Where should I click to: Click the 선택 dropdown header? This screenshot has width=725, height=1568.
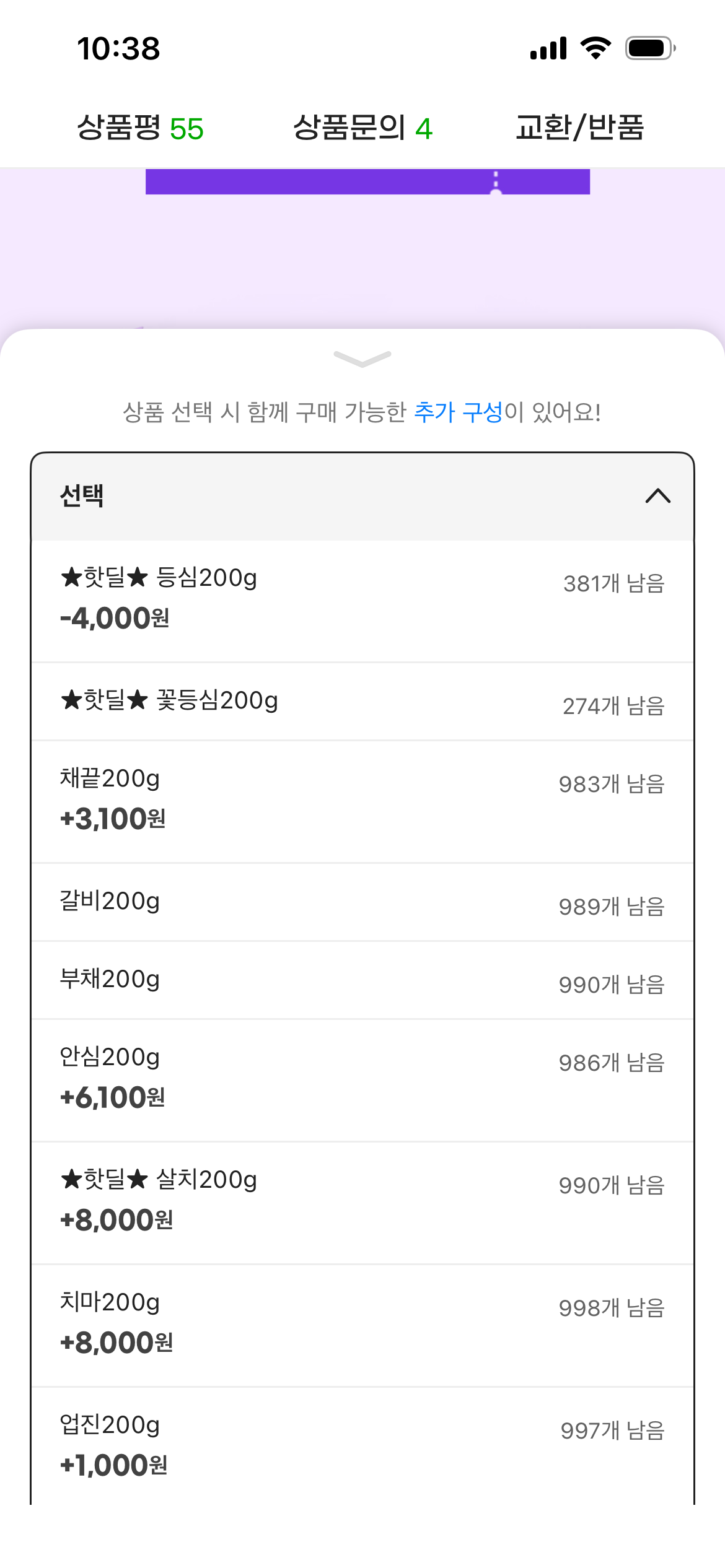click(362, 497)
